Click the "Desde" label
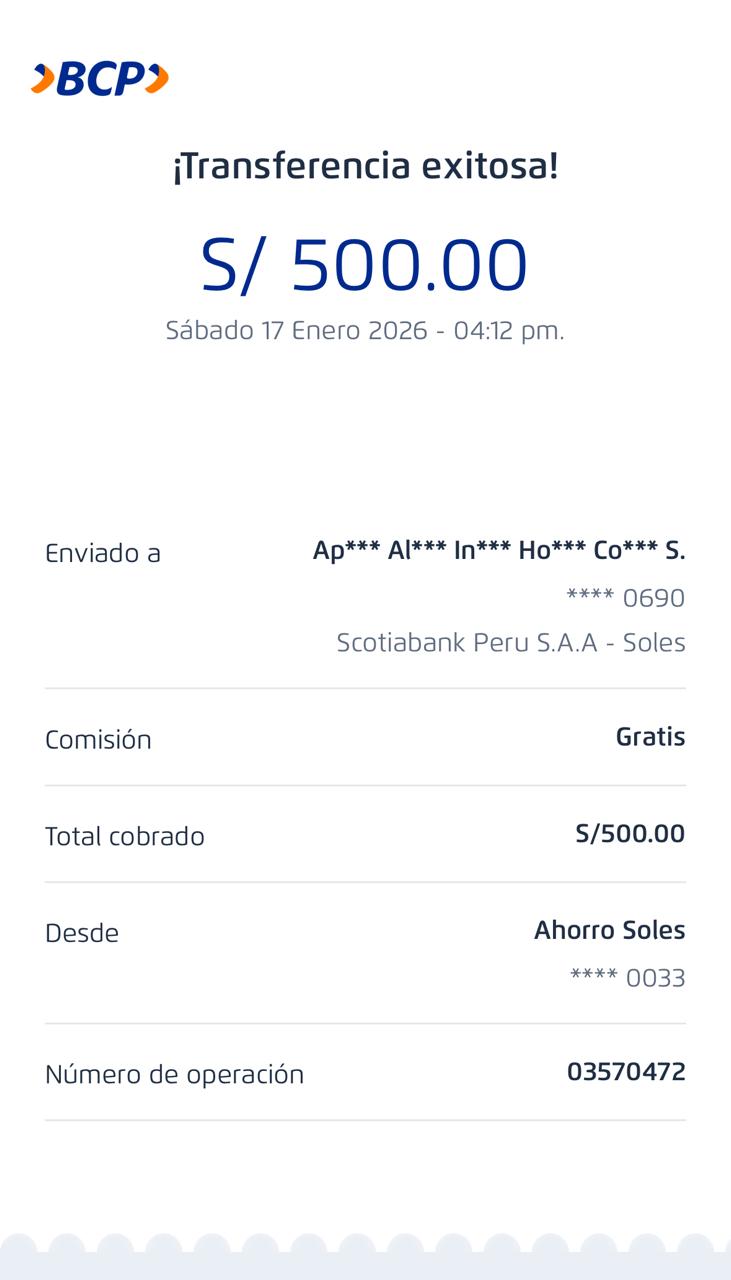This screenshot has height=1280, width=731. click(x=82, y=934)
